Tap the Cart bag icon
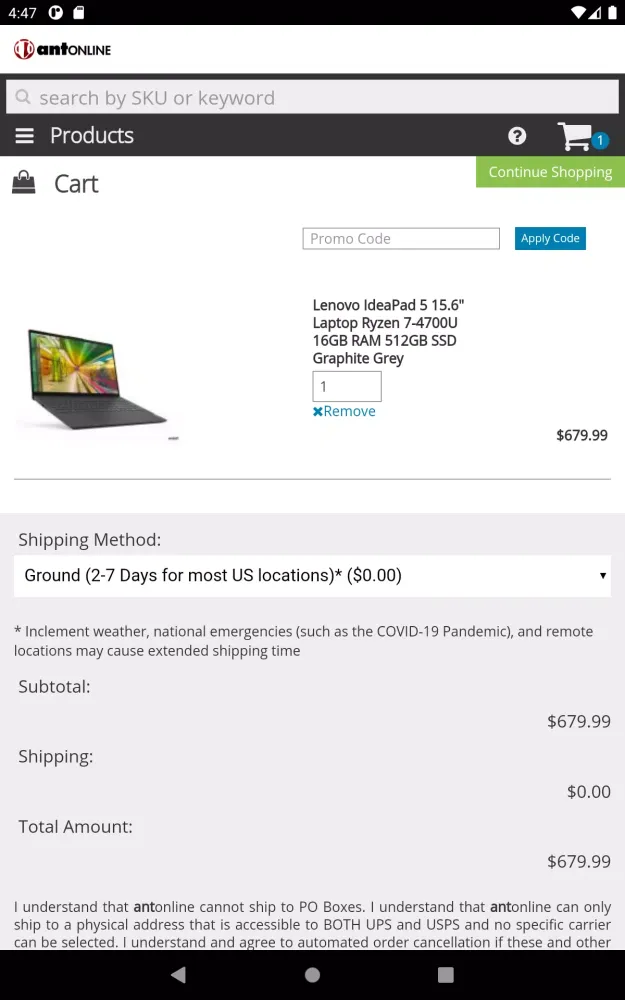The width and height of the screenshot is (625, 1000). click(24, 182)
